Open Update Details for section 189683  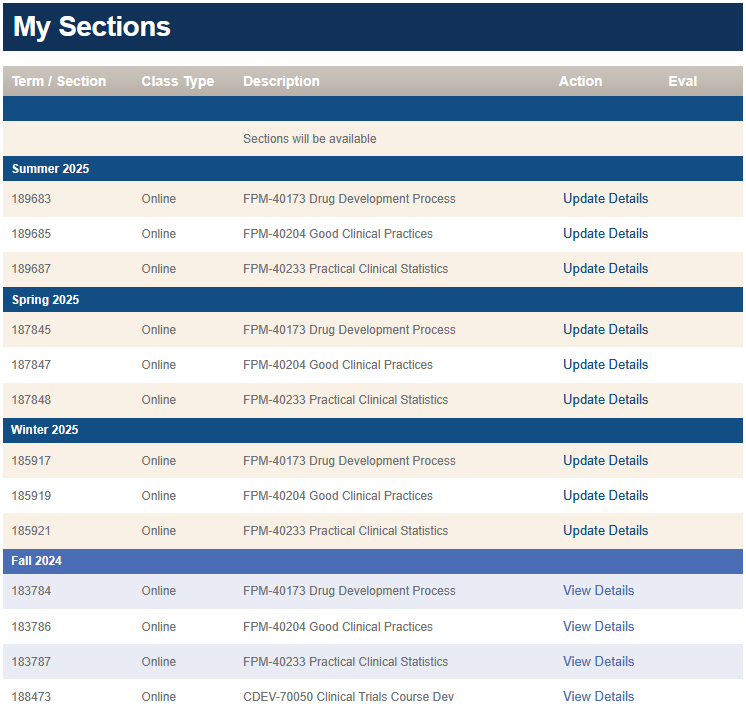point(605,199)
